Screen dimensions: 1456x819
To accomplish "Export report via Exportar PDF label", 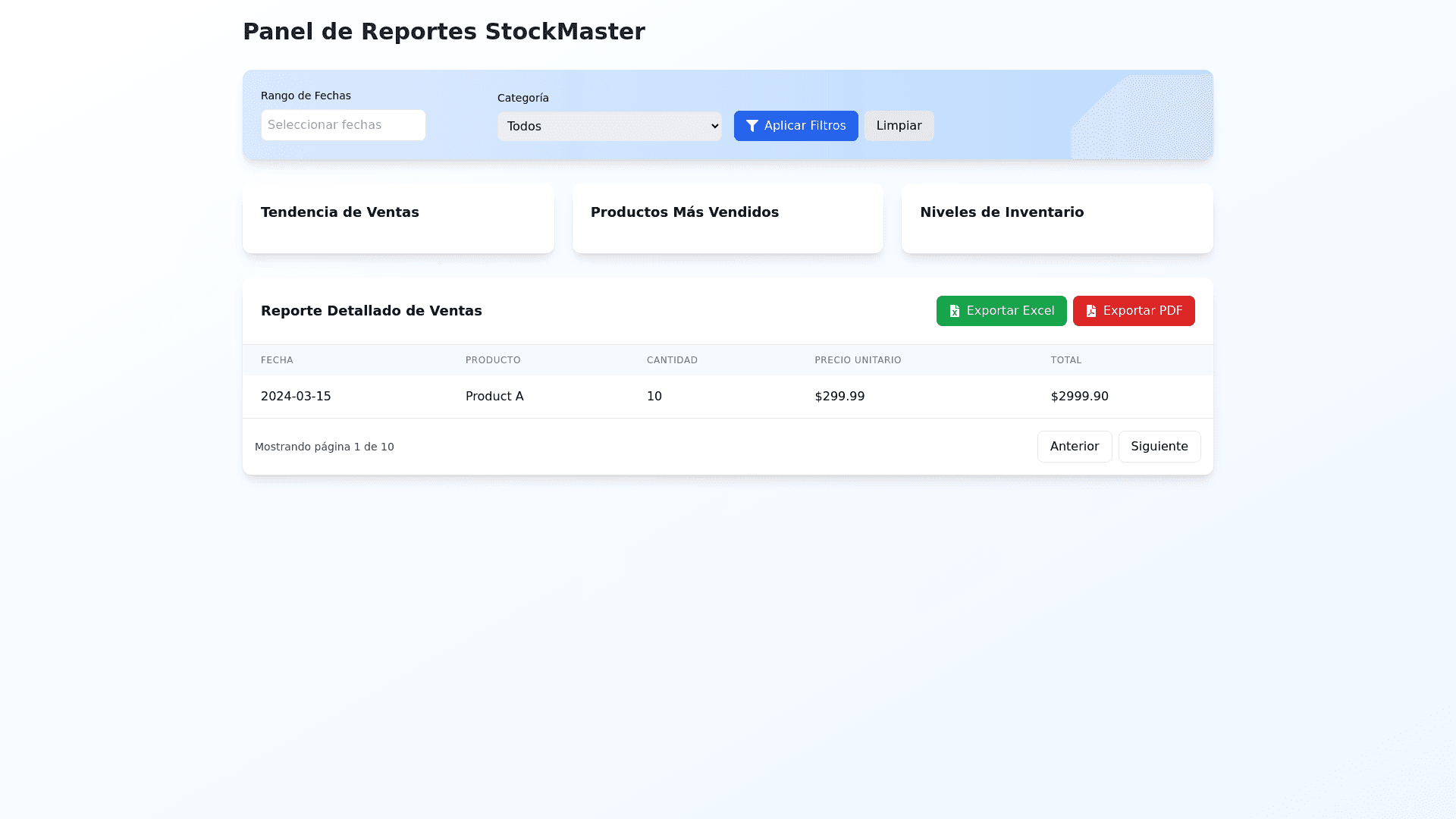I will (1142, 311).
